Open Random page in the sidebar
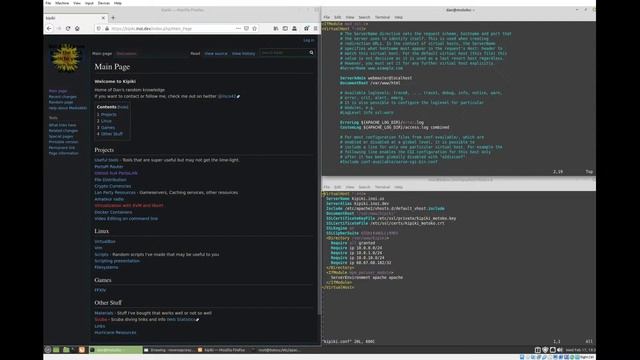This screenshot has height=360, width=640. point(61,102)
